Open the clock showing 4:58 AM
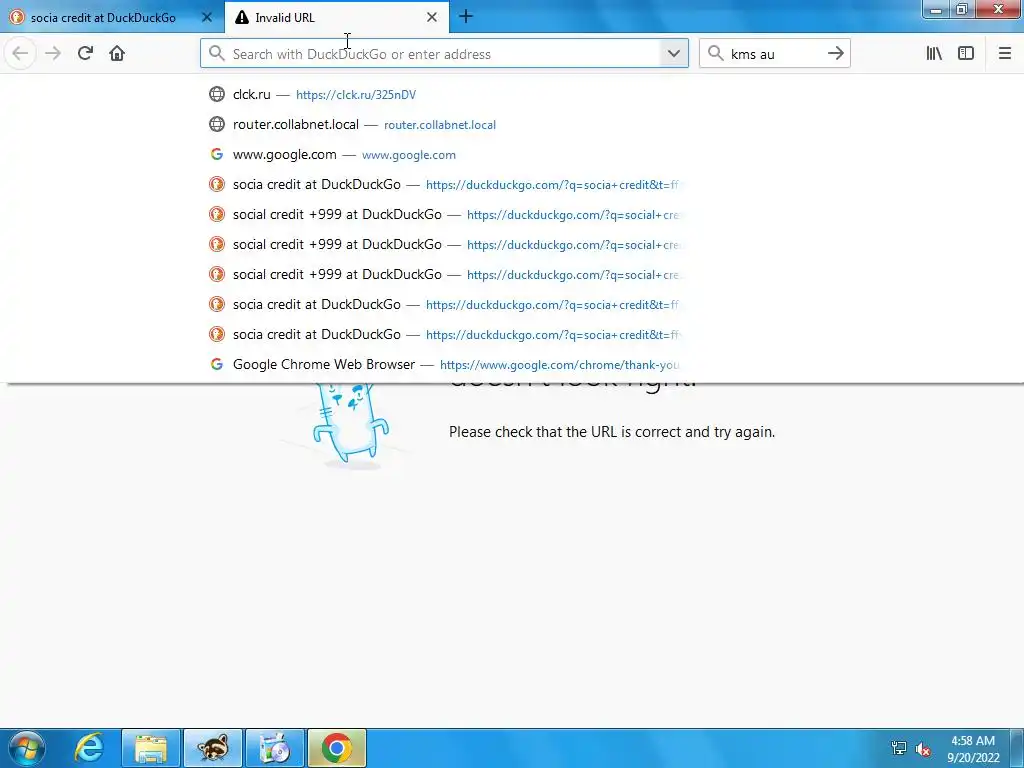 point(973,749)
